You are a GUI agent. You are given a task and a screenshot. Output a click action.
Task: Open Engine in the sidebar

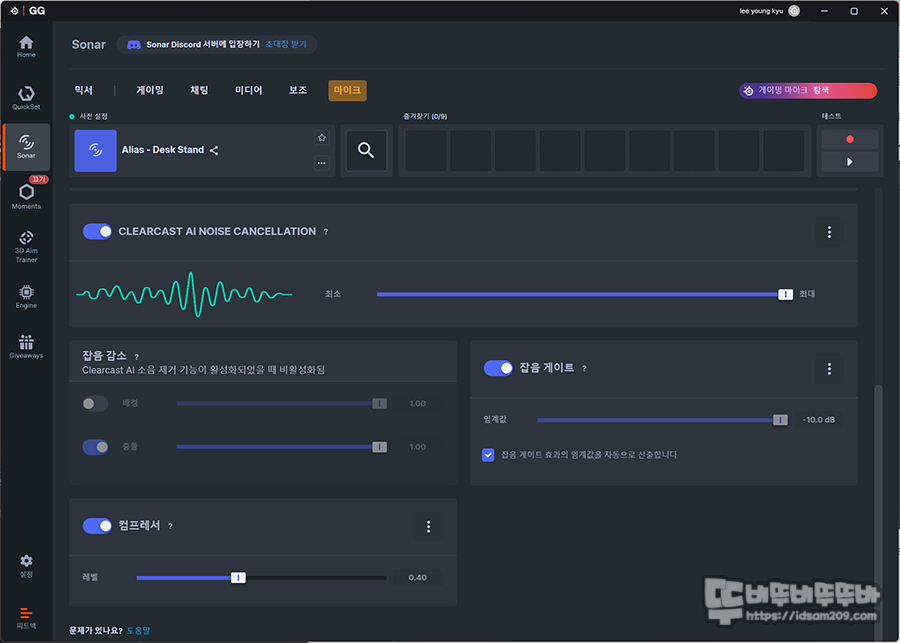coord(26,297)
